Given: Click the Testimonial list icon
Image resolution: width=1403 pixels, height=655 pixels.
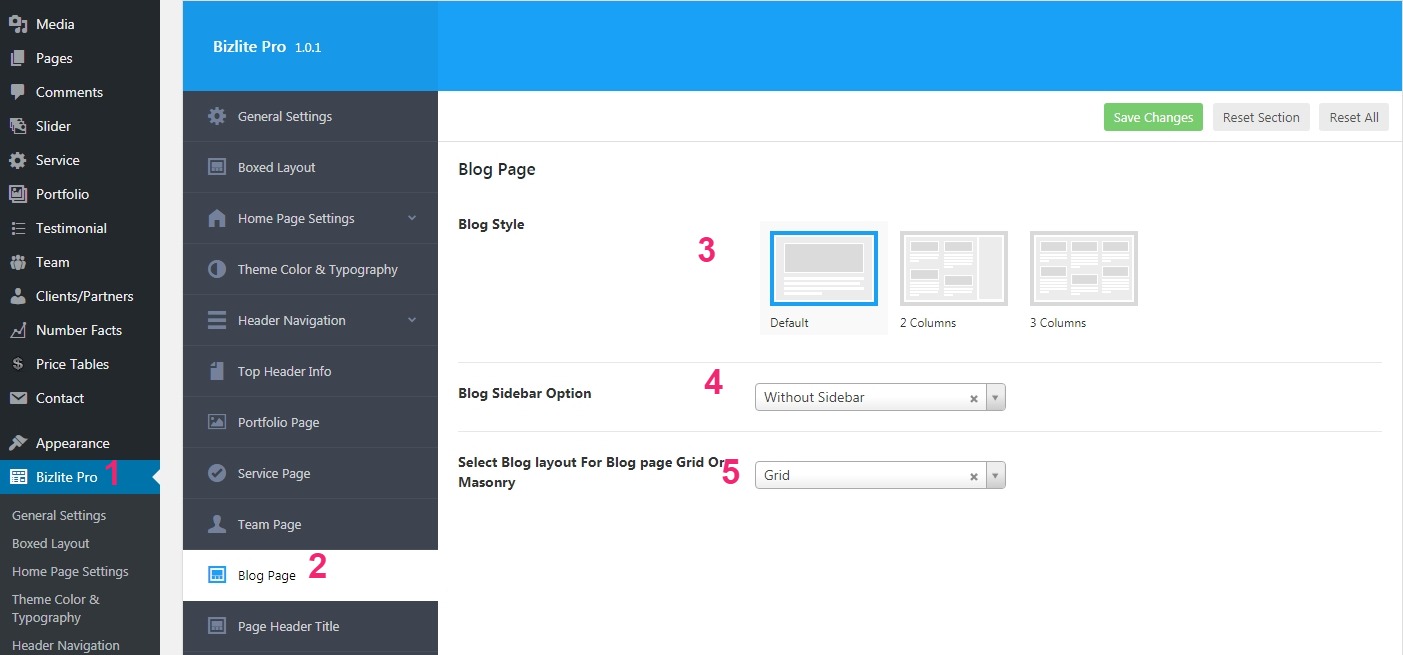Looking at the screenshot, I should pos(18,228).
